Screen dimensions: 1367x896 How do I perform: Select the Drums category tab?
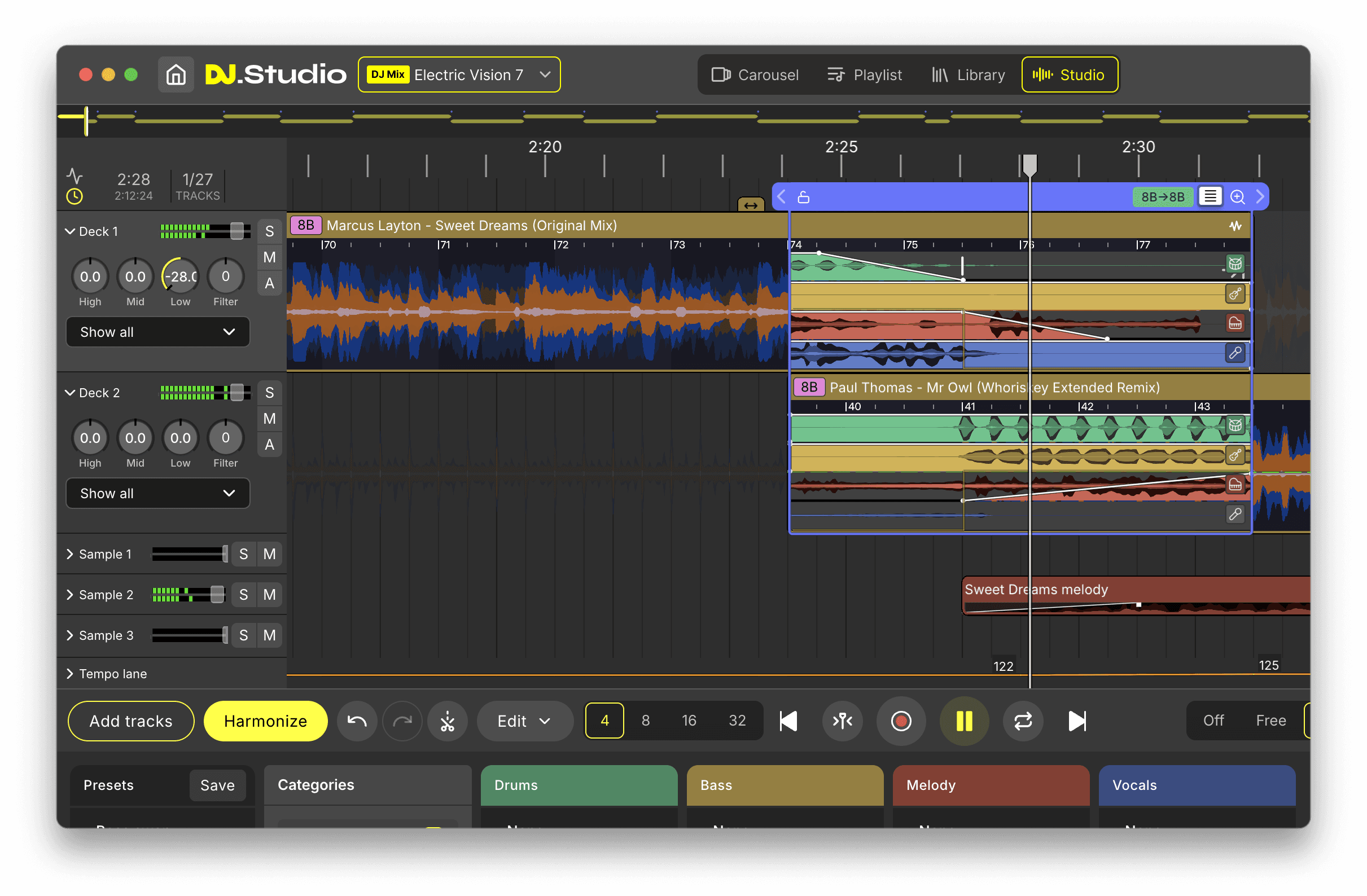pos(579,785)
